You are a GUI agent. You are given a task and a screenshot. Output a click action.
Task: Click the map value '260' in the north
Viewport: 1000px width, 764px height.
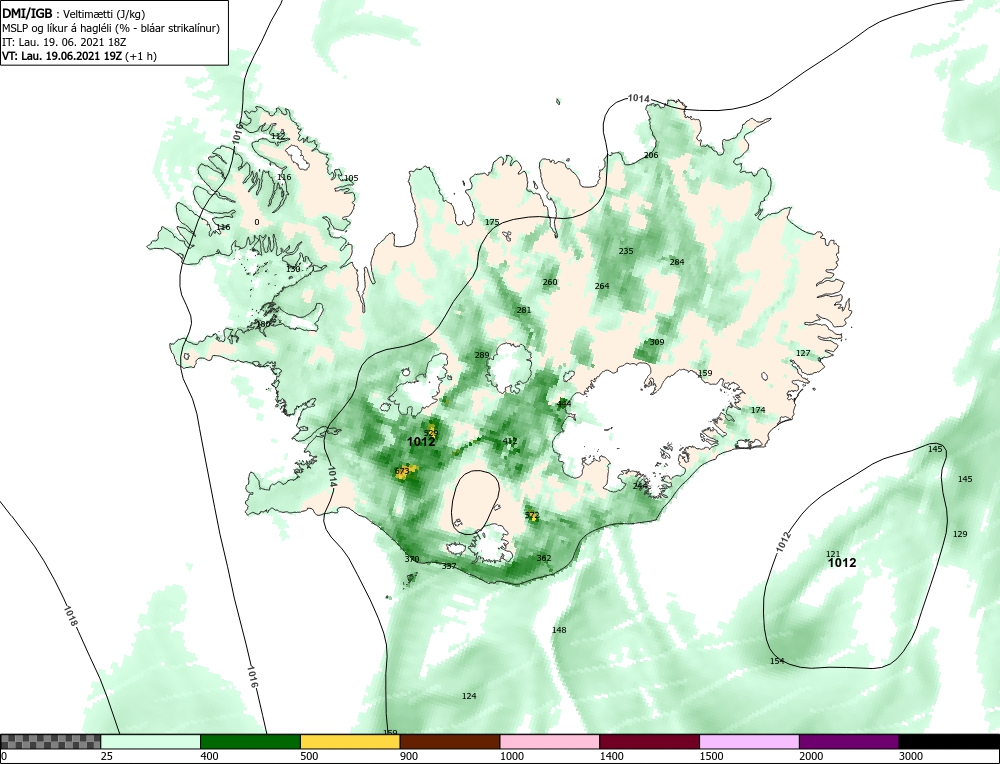coord(550,283)
